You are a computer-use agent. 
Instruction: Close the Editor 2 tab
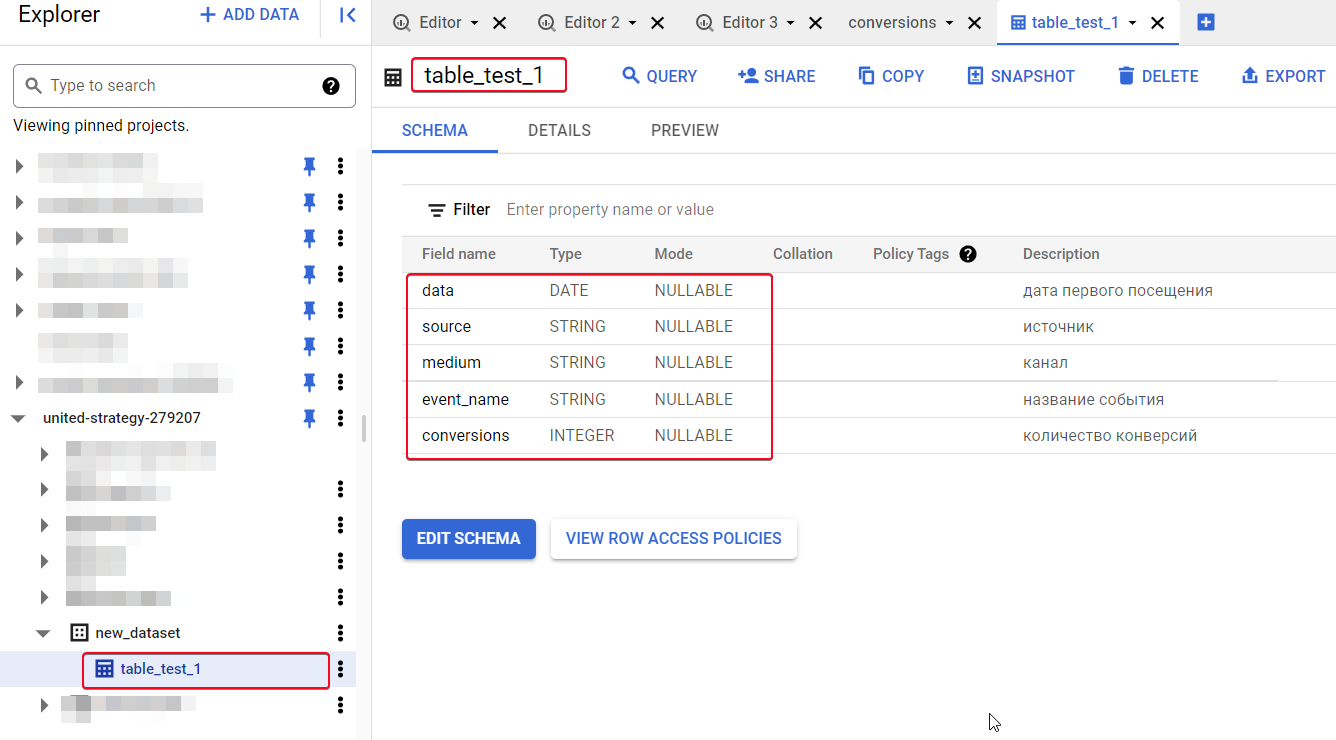tap(657, 22)
